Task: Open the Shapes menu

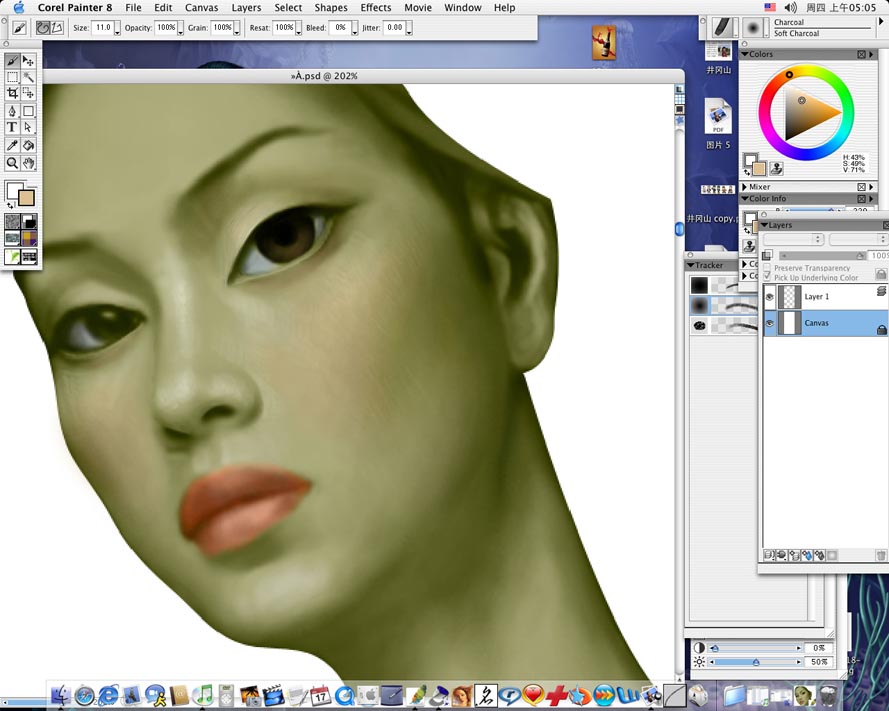Action: click(x=331, y=7)
